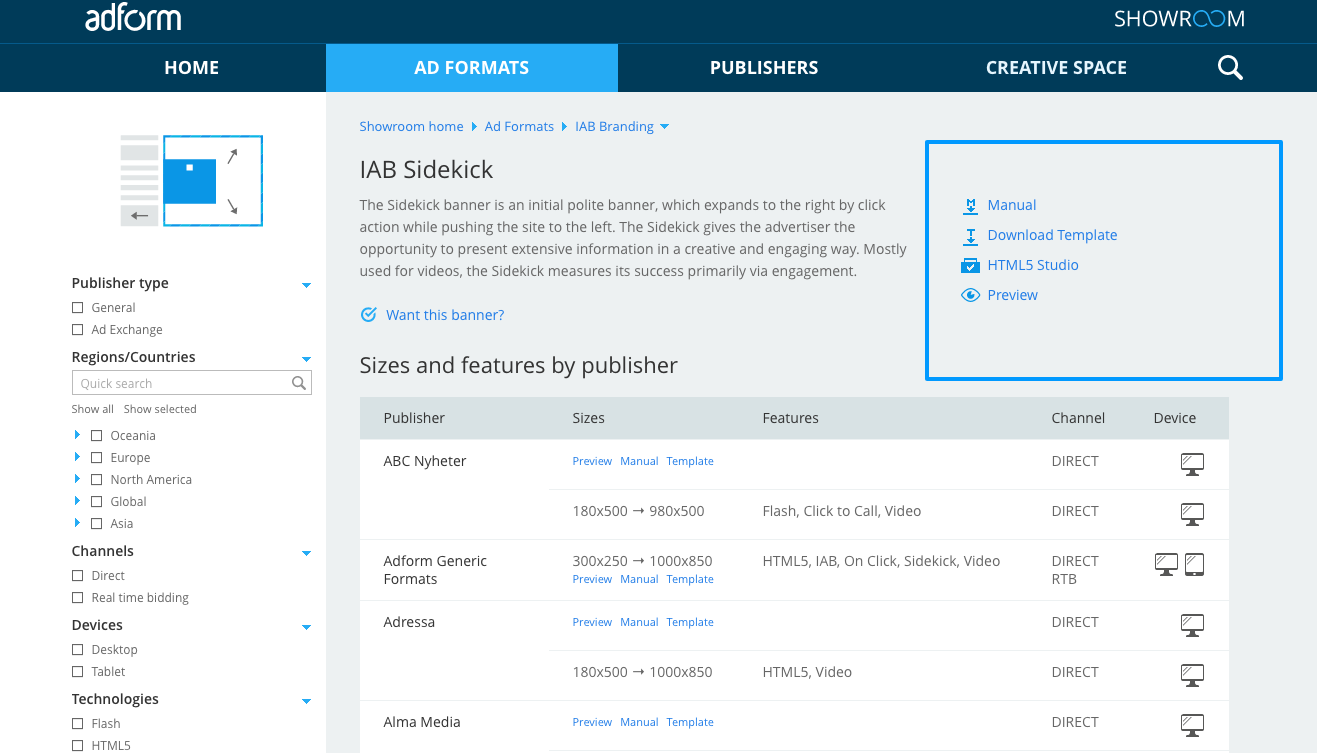The width and height of the screenshot is (1317, 753).
Task: Check the Flash technology checkbox
Action: click(78, 724)
